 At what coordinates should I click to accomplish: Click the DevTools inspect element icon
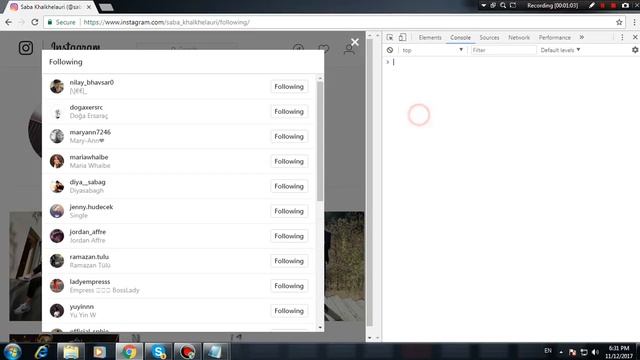pos(390,38)
